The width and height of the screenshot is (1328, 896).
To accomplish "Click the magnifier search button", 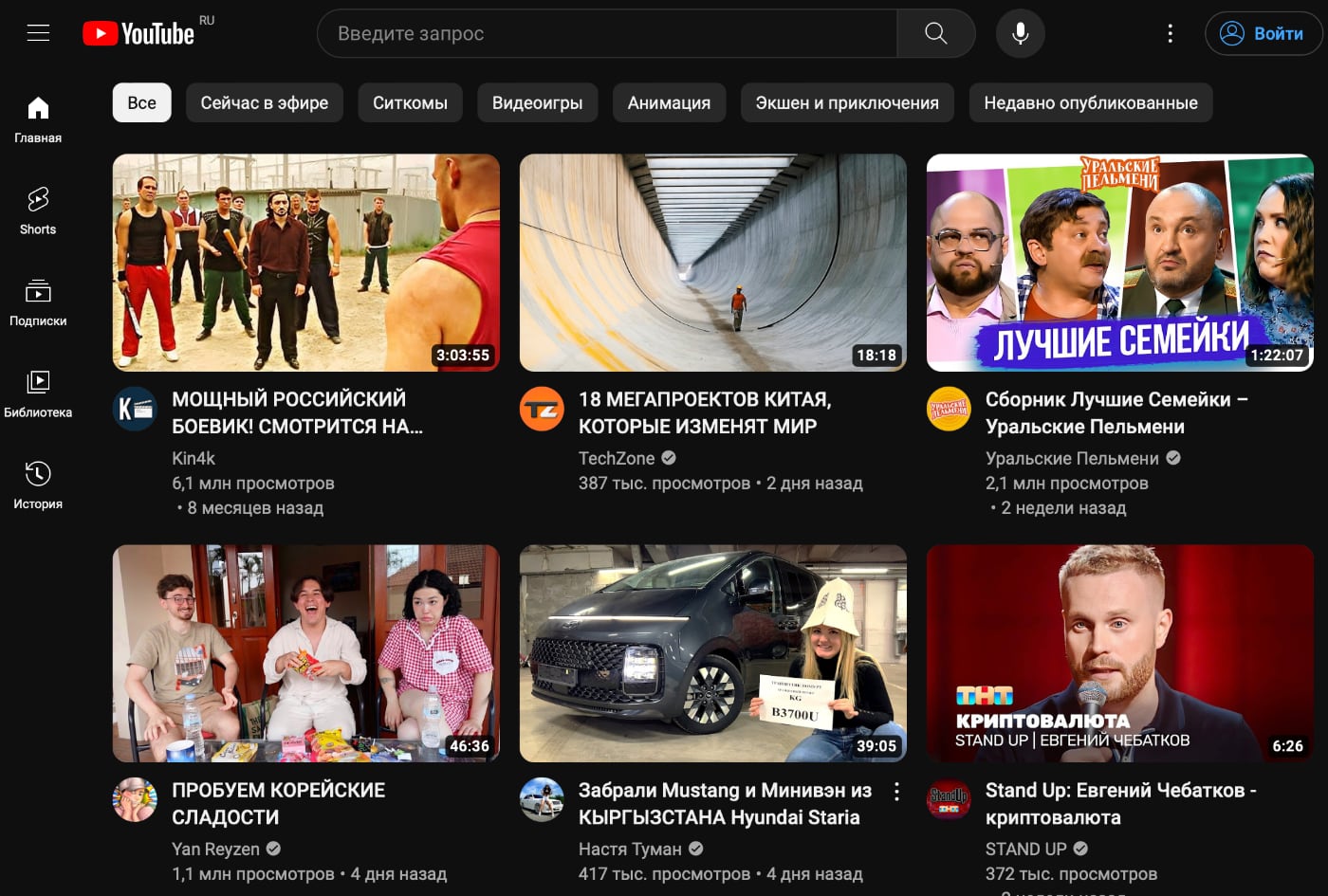I will (935, 33).
